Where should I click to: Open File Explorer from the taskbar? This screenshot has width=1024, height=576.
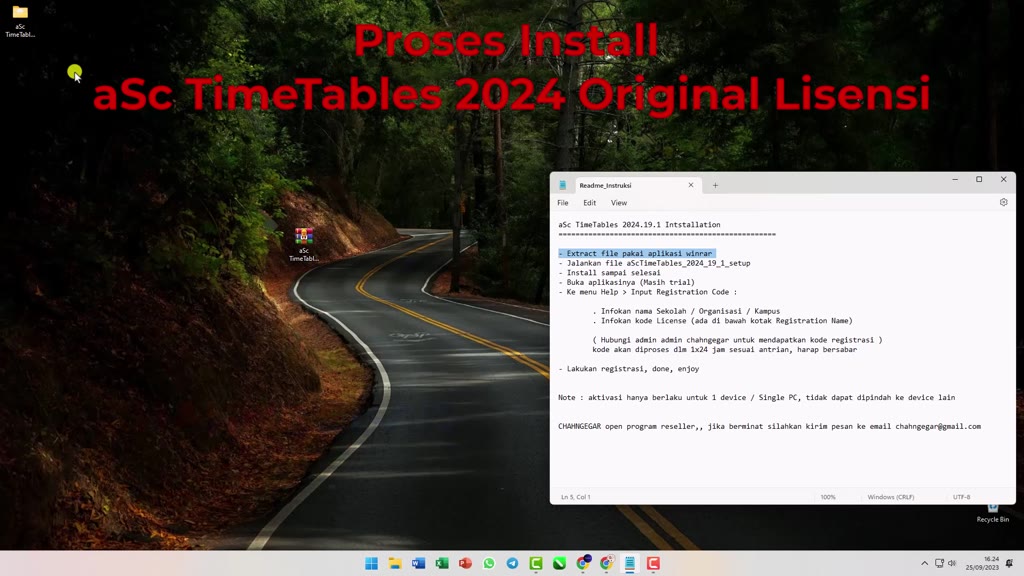click(x=394, y=563)
